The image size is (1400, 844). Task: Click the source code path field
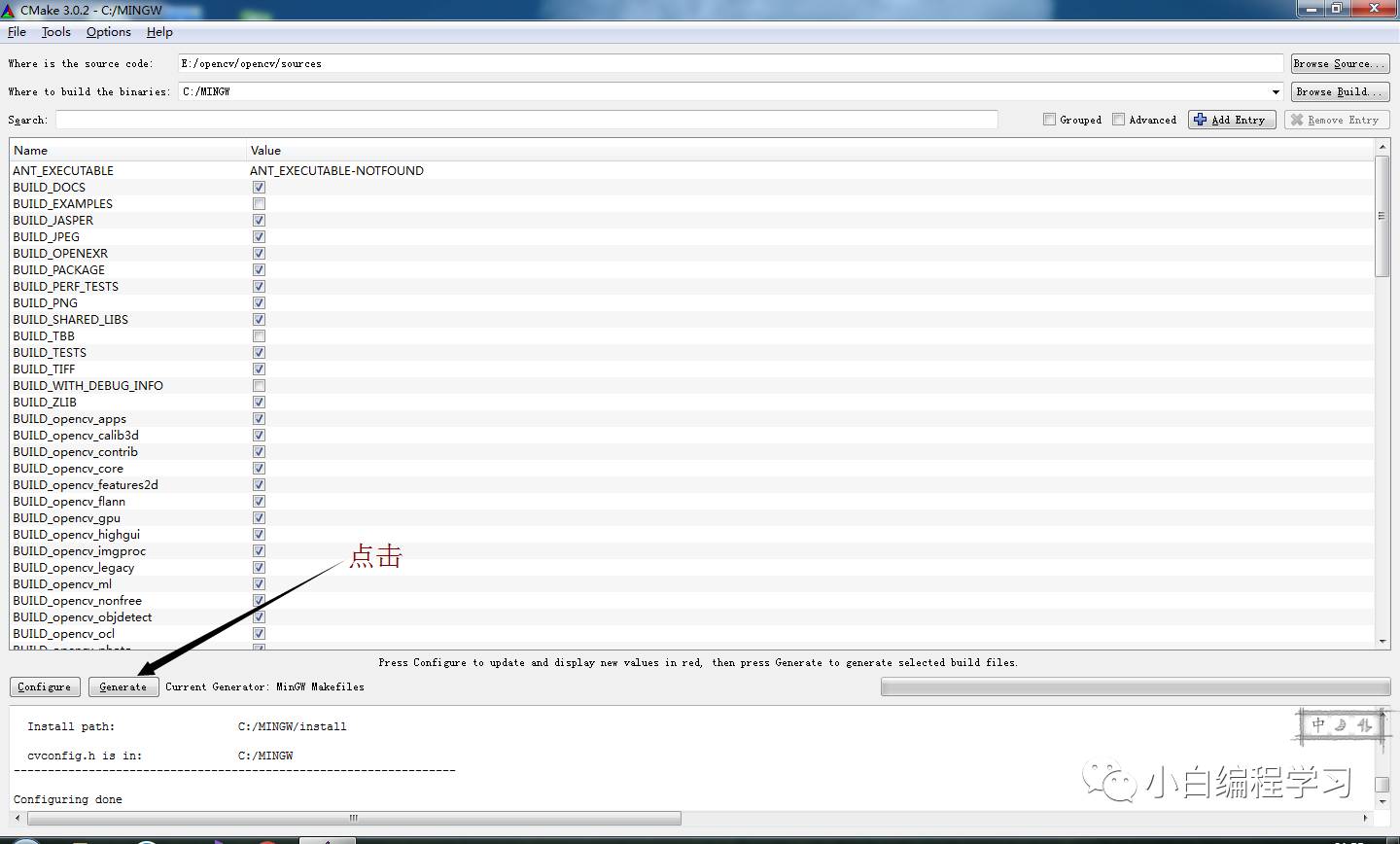[x=730, y=63]
